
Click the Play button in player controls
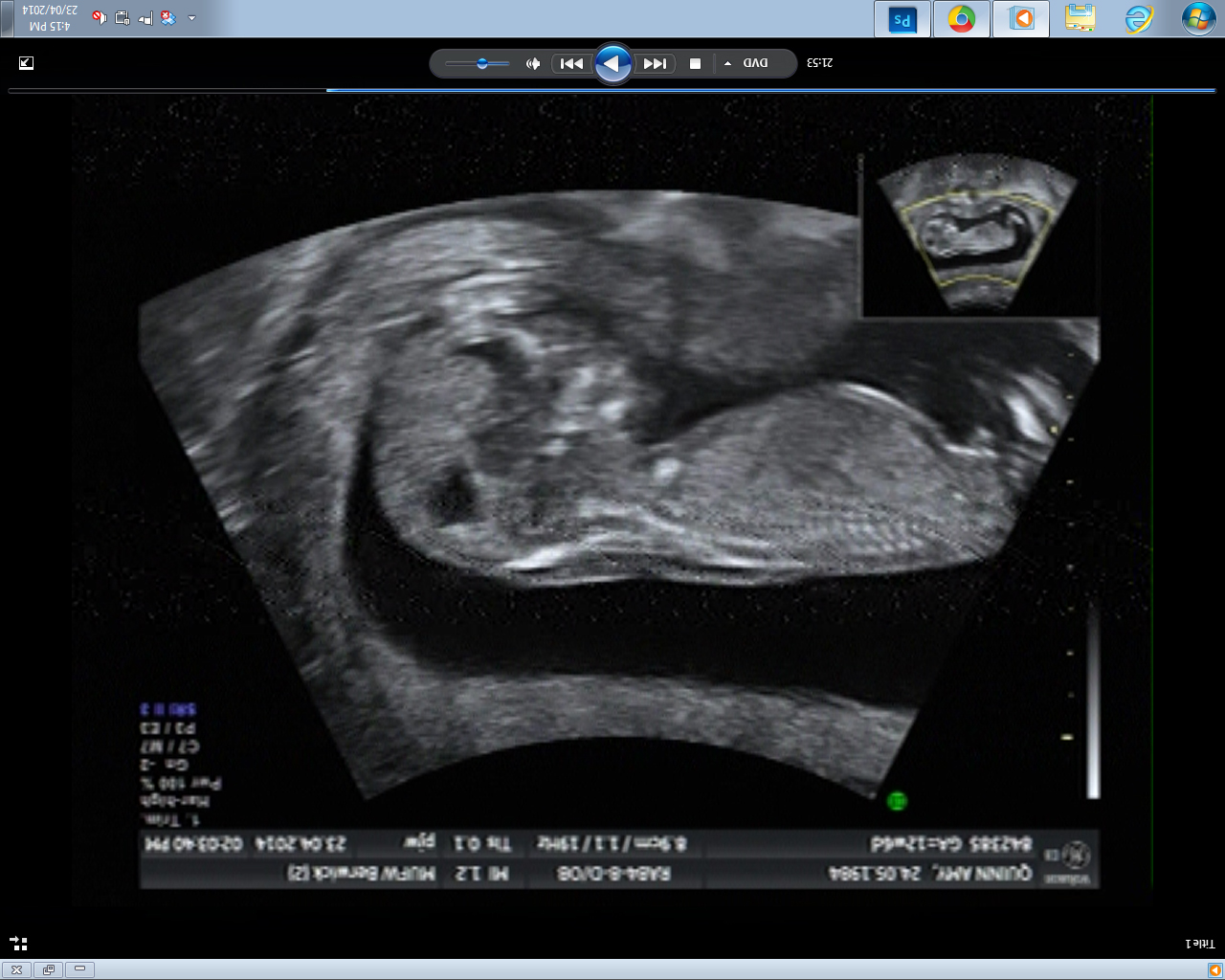[x=612, y=64]
